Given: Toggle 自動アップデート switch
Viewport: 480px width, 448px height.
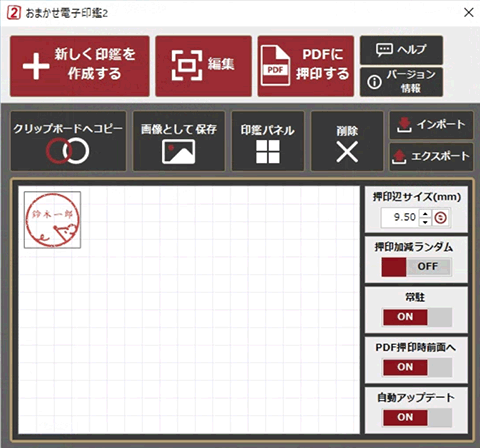Looking at the screenshot, I should tap(417, 418).
